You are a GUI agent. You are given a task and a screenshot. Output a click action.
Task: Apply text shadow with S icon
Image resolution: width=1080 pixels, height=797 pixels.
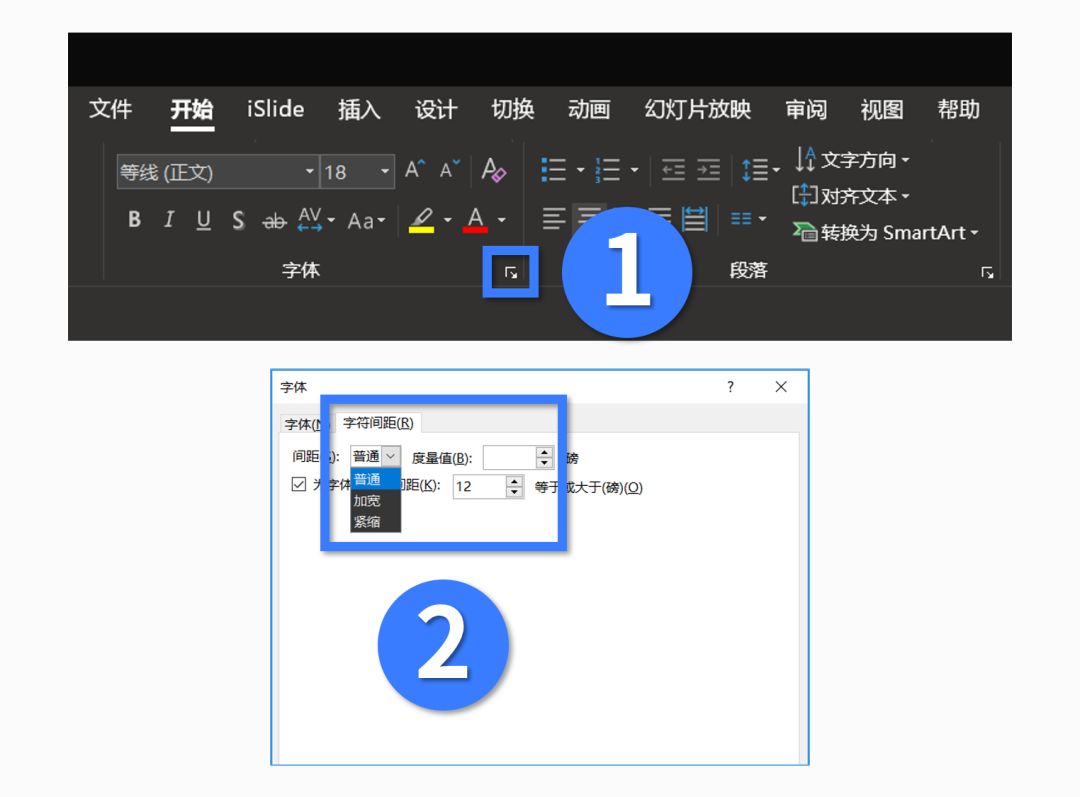click(x=238, y=220)
